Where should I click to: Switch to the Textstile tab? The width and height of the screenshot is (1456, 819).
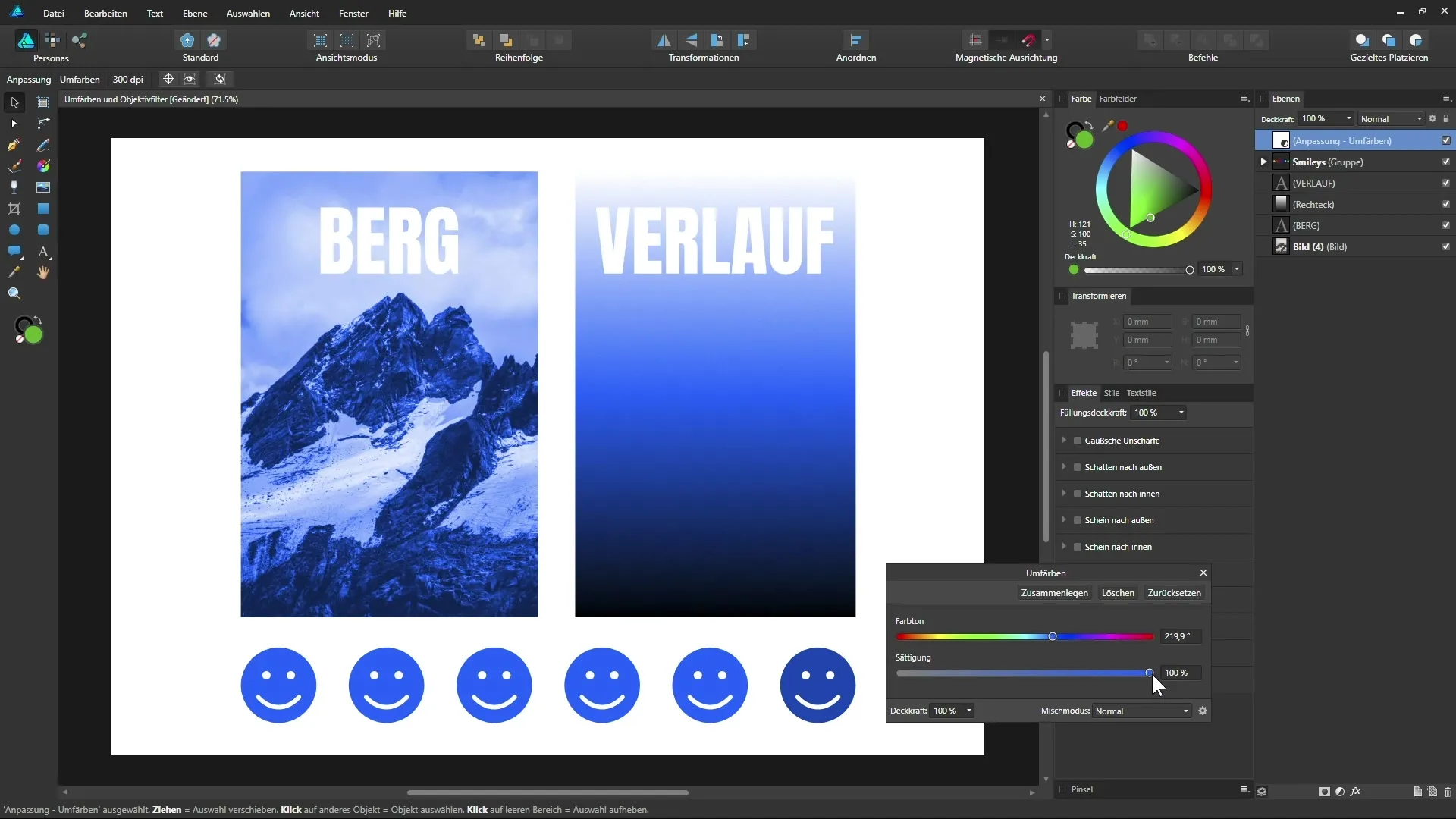1141,393
